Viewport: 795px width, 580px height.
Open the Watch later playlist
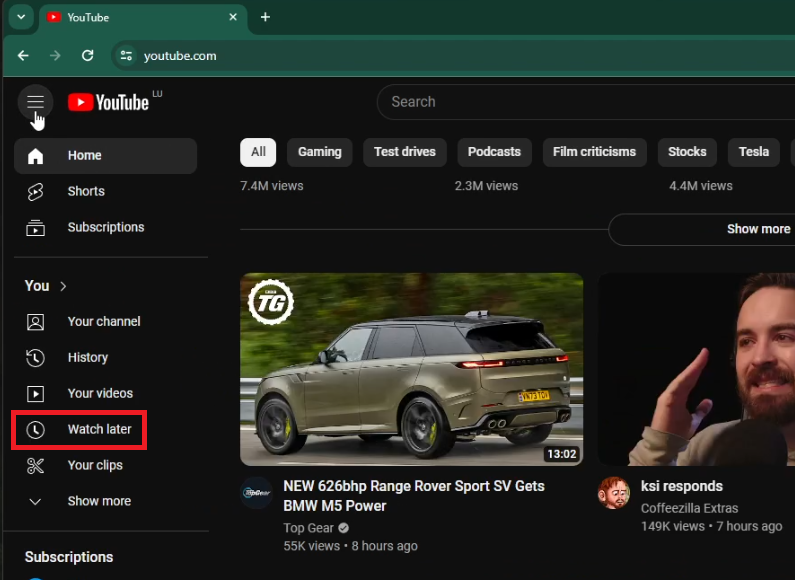(x=99, y=429)
